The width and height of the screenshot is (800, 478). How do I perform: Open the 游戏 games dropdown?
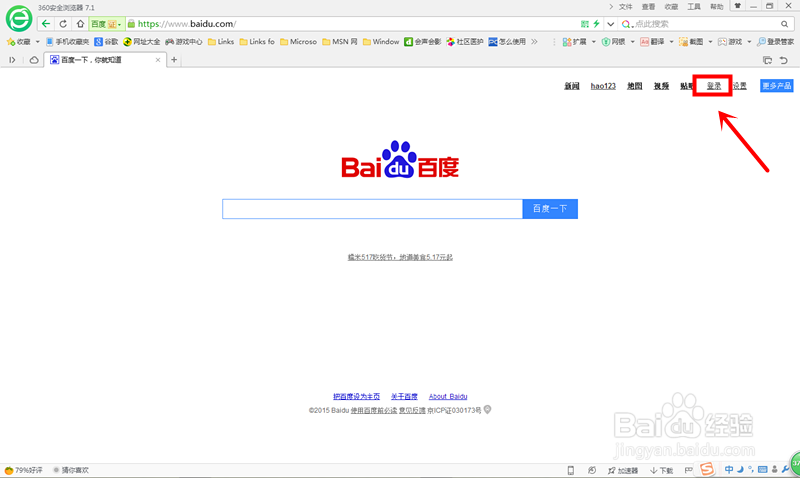(x=735, y=42)
